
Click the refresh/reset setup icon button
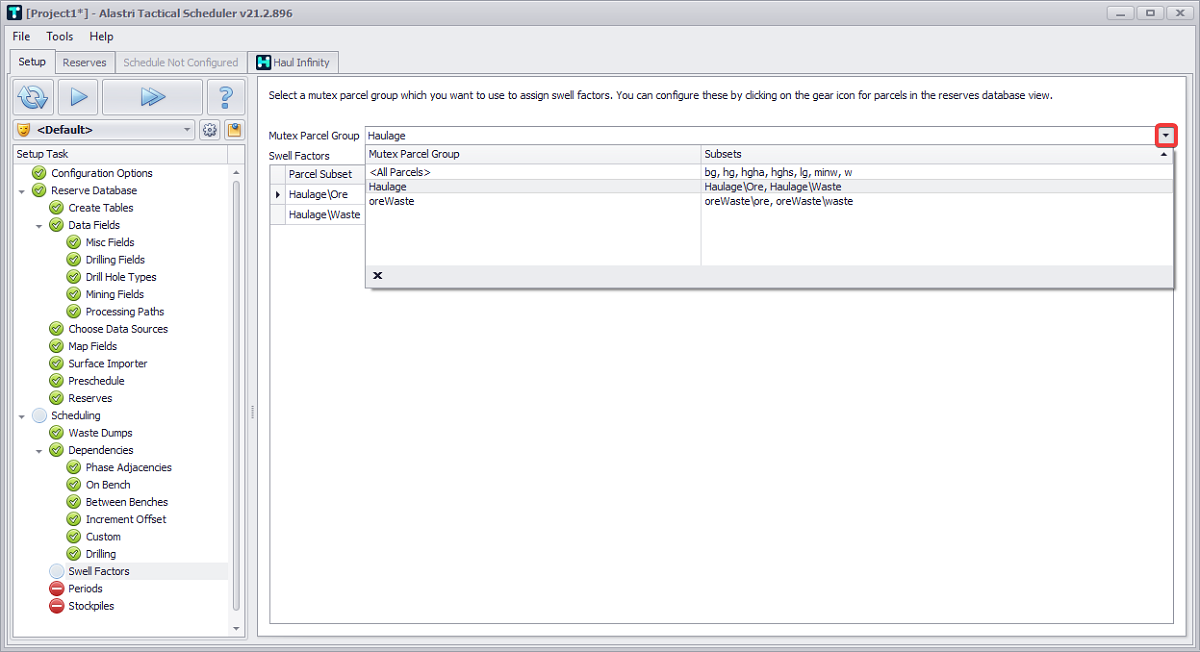[32, 97]
